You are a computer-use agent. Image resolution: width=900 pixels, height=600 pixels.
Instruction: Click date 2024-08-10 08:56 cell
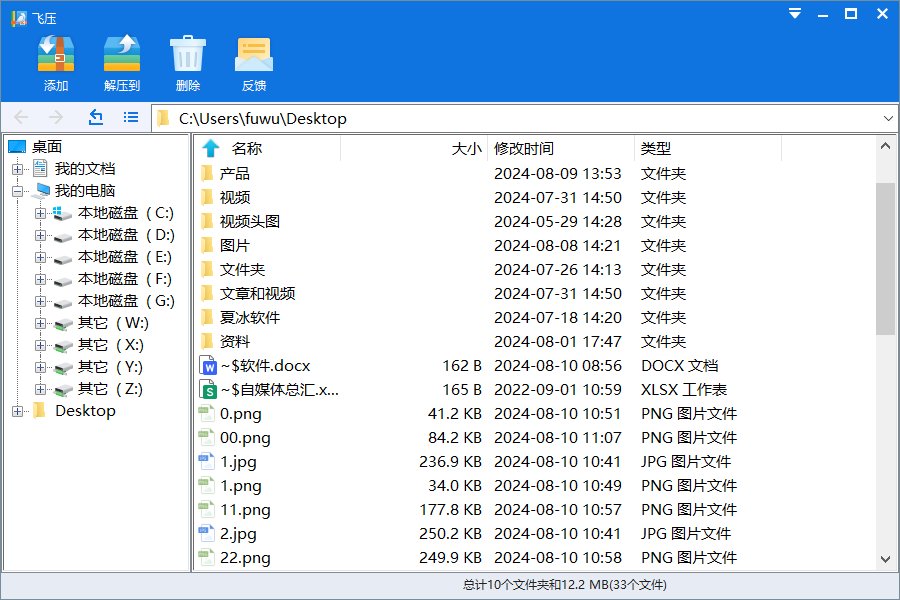tap(557, 366)
